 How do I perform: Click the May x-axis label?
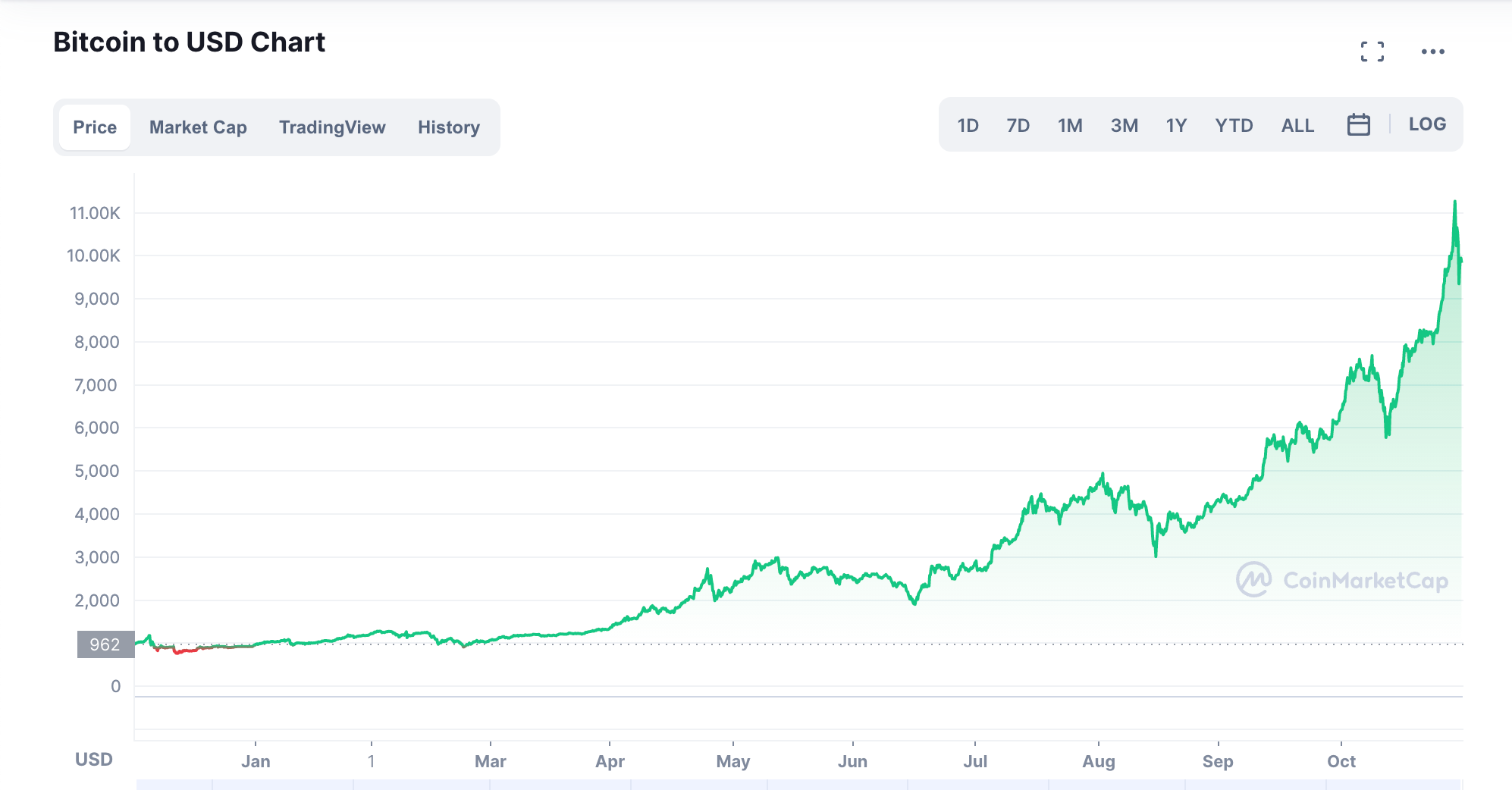coord(732,761)
